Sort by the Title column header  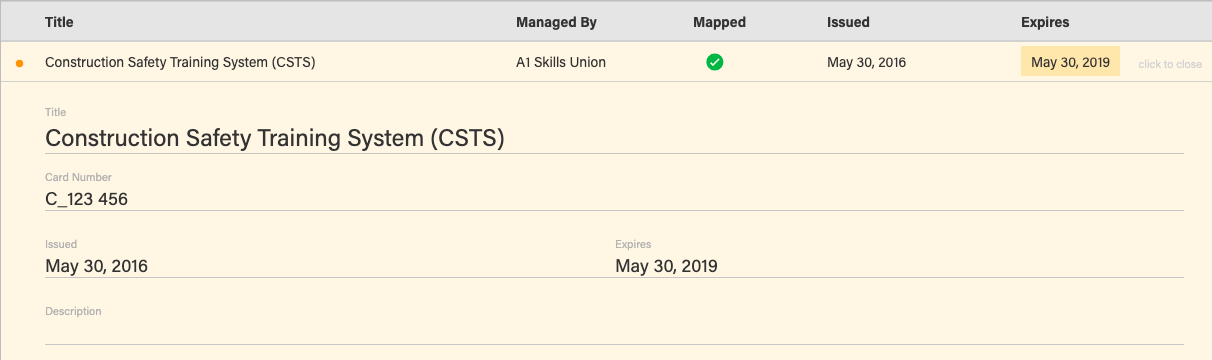click(x=59, y=22)
